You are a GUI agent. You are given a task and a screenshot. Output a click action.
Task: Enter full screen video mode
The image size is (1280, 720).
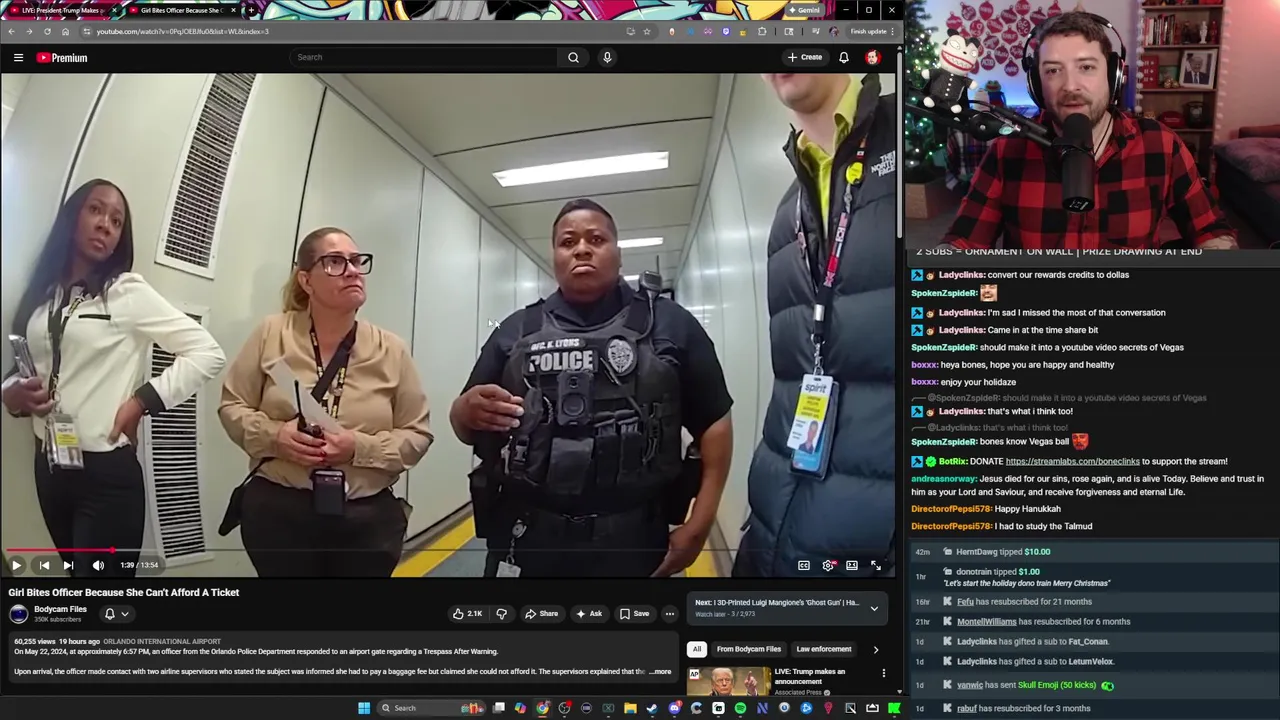pyautogui.click(x=876, y=565)
